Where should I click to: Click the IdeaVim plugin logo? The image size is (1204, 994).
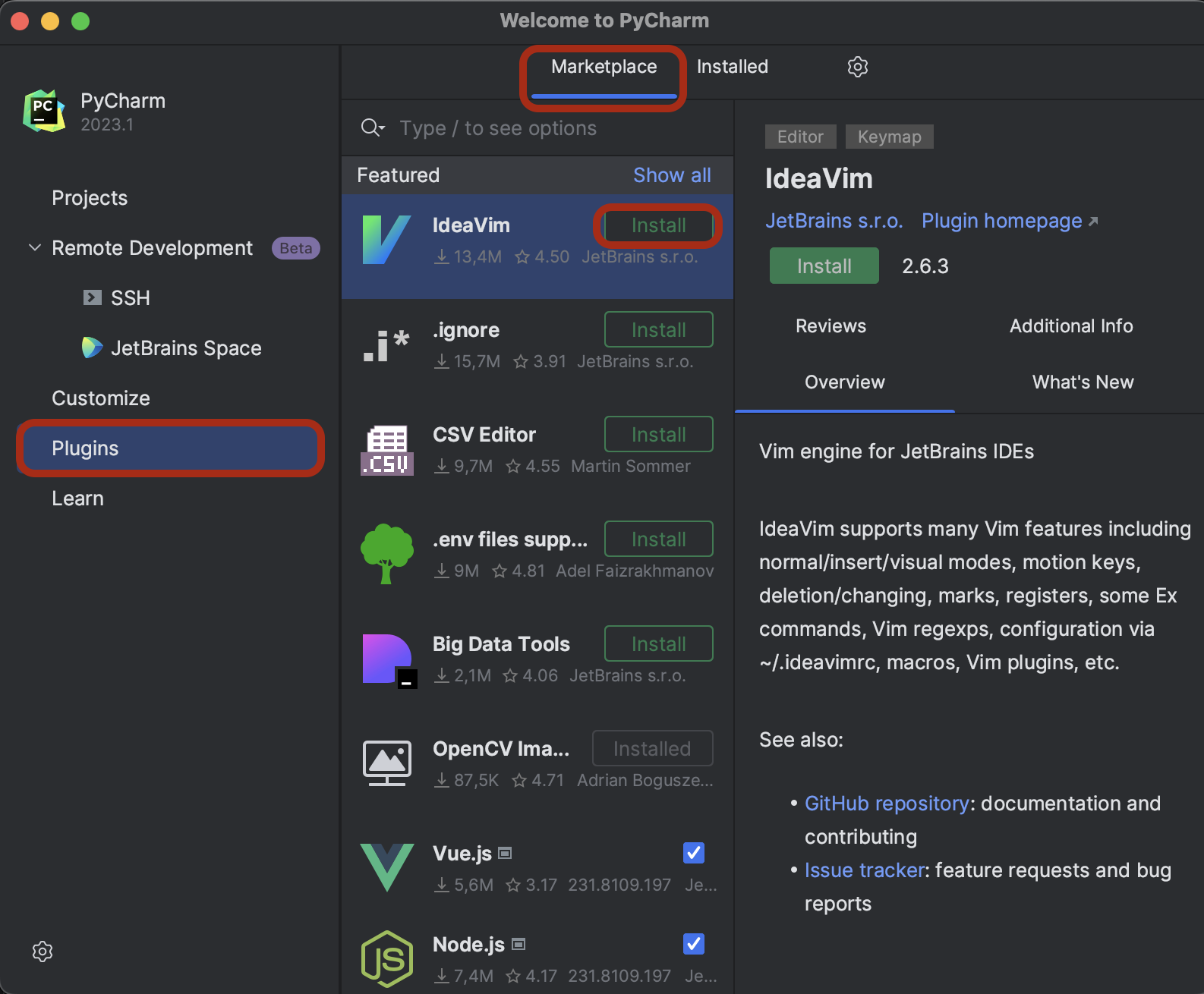coord(387,240)
